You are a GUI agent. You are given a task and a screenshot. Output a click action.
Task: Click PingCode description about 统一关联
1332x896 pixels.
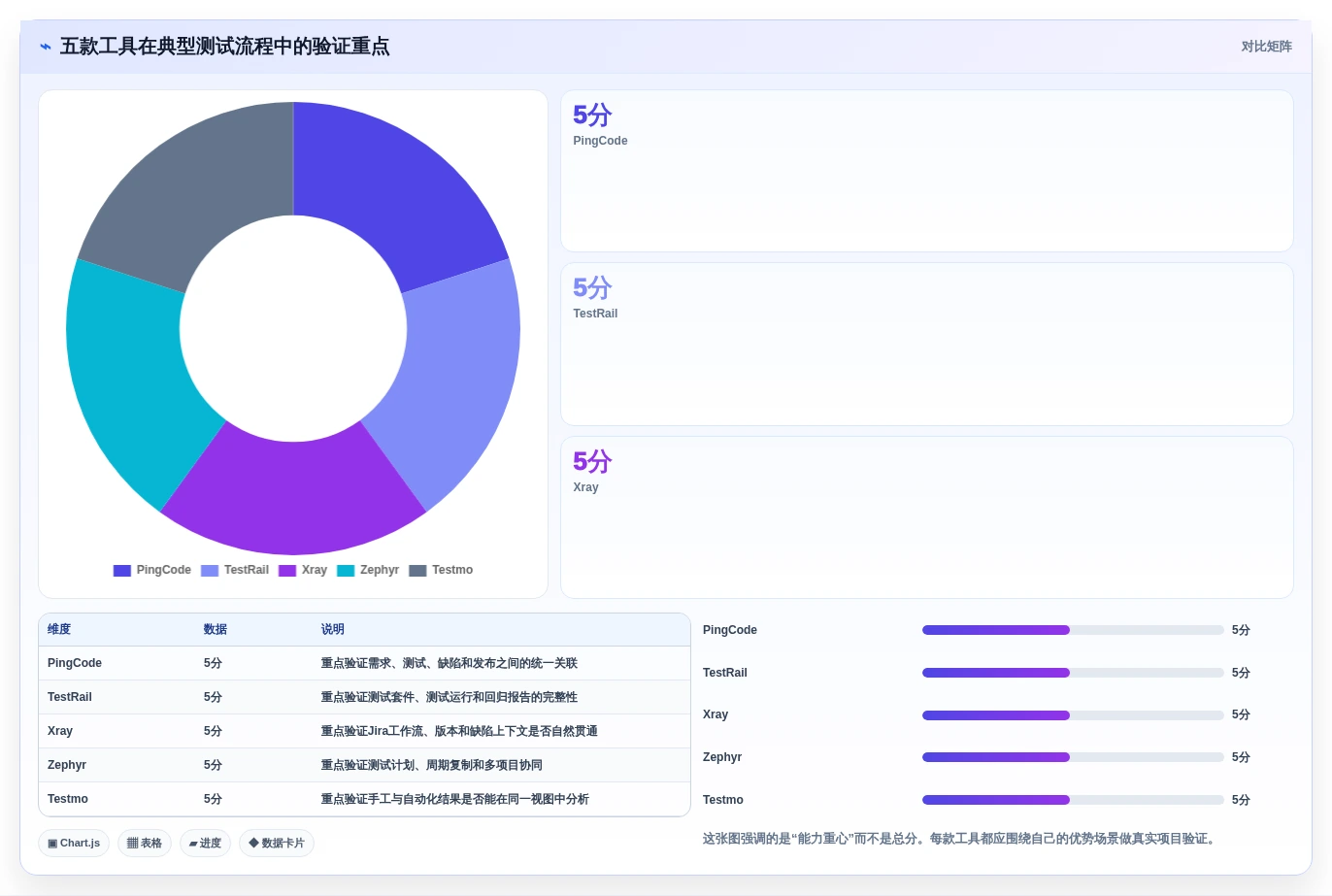[450, 663]
